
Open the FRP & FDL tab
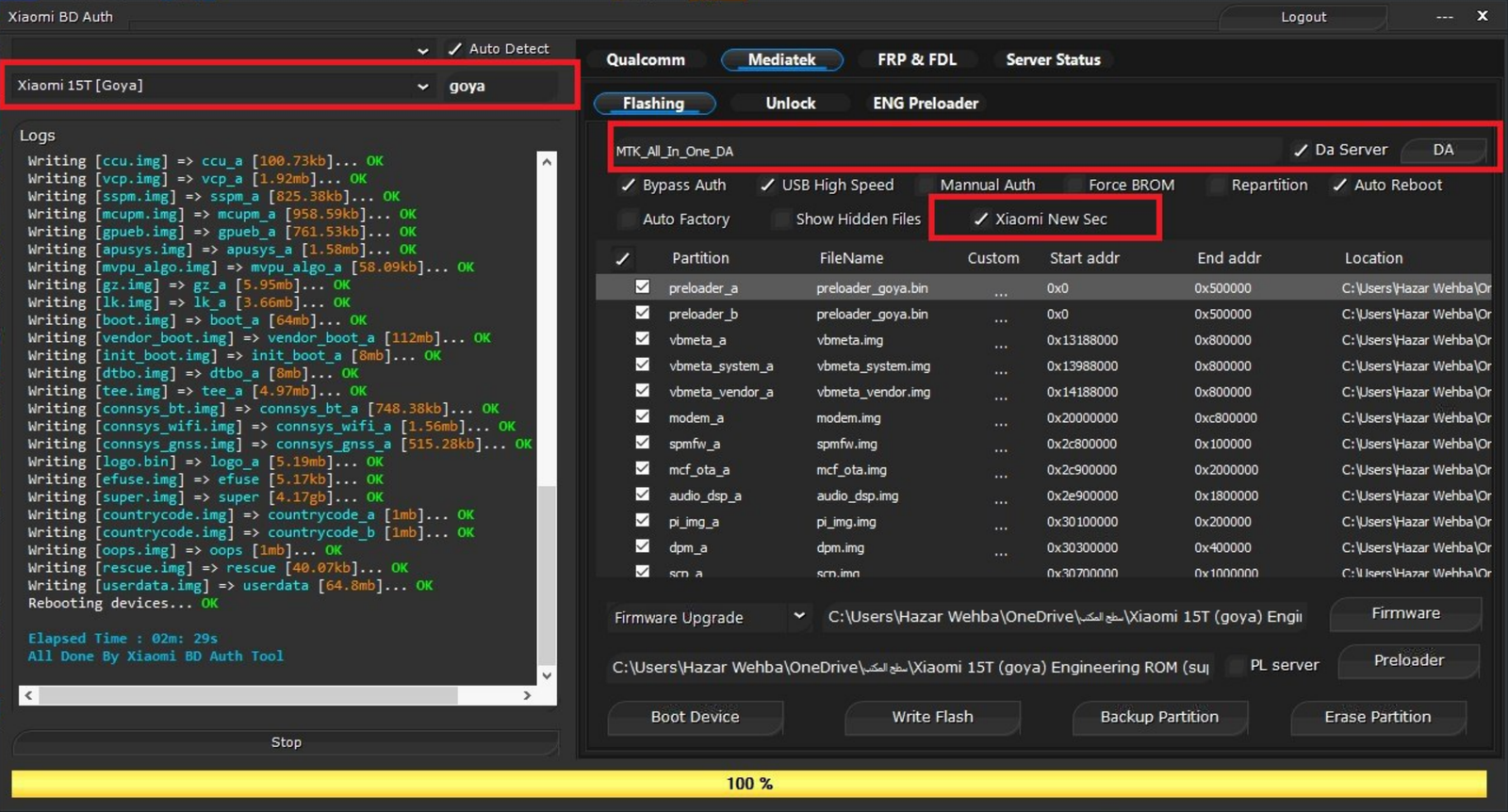click(x=917, y=59)
